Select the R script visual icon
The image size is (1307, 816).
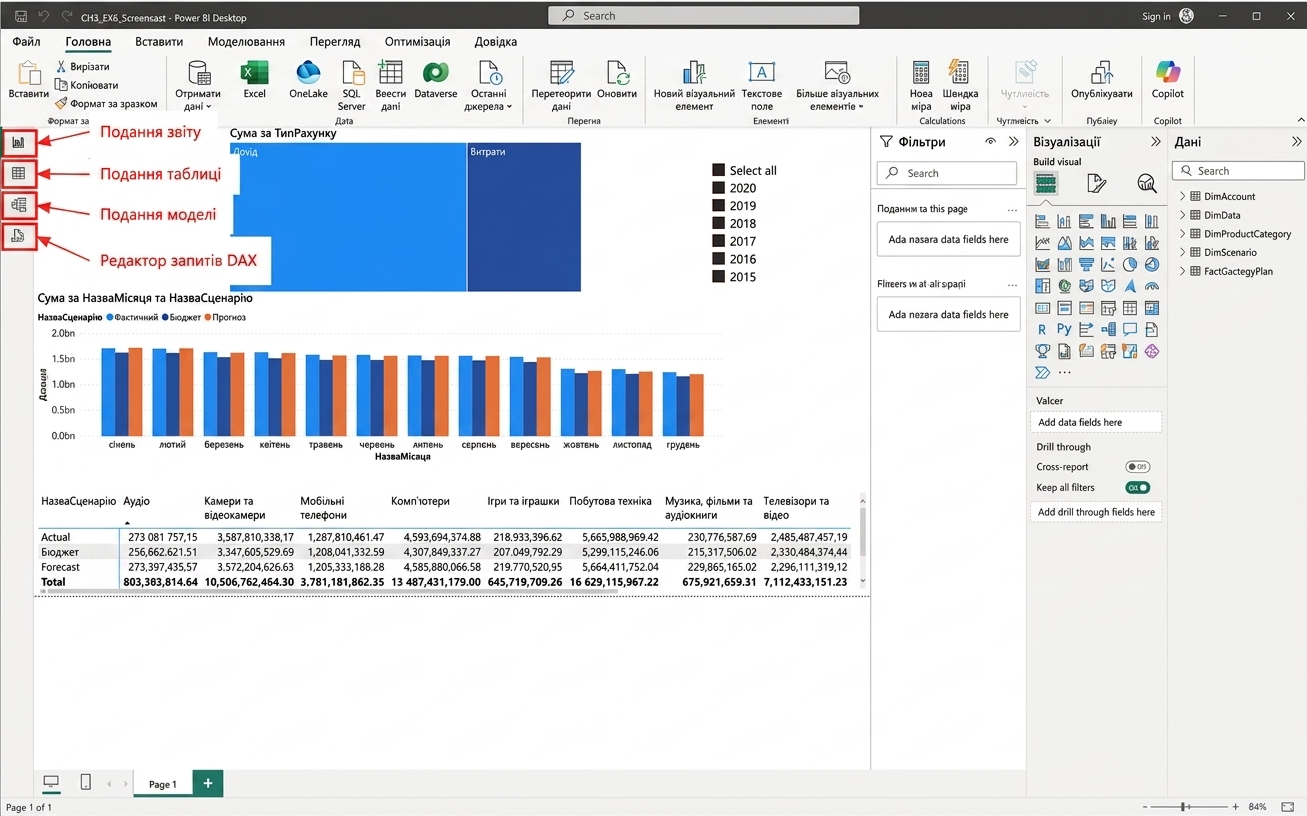pos(1043,329)
